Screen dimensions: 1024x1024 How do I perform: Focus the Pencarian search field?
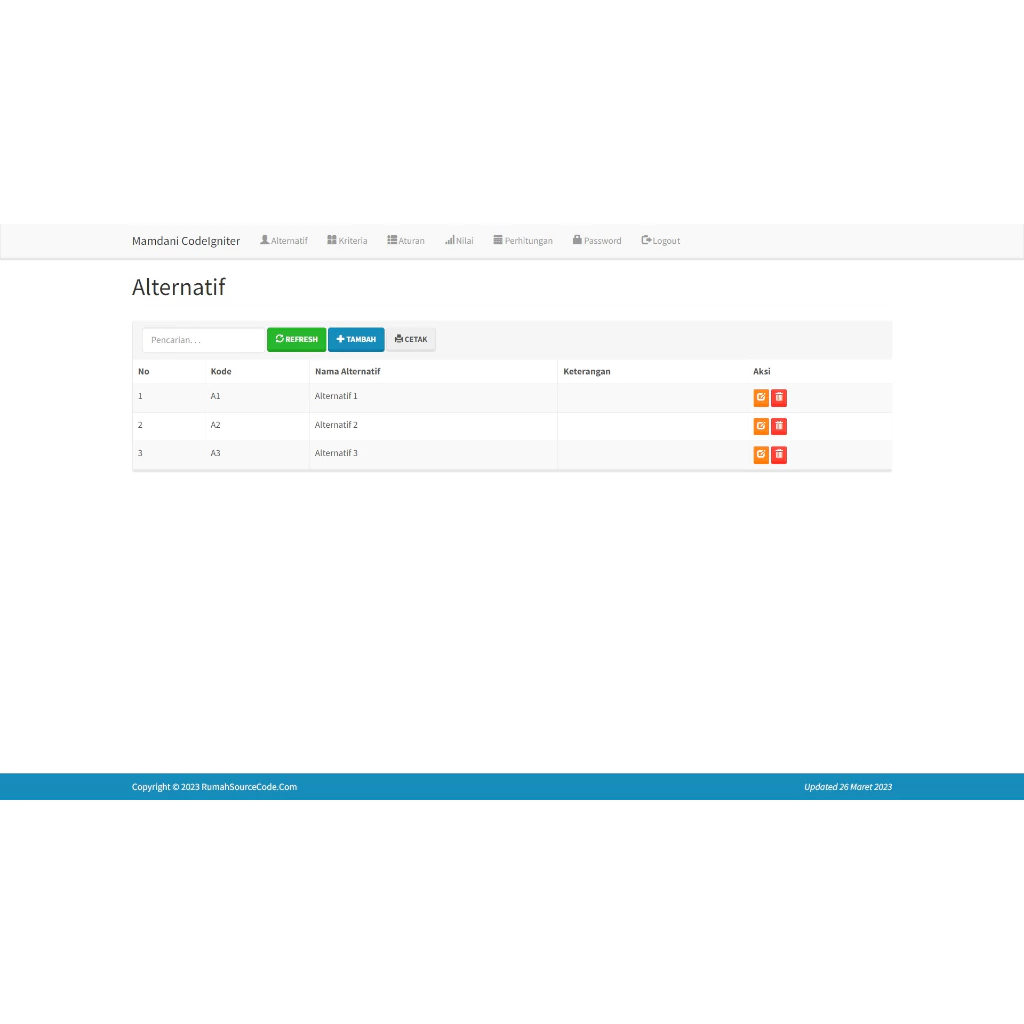tap(203, 340)
